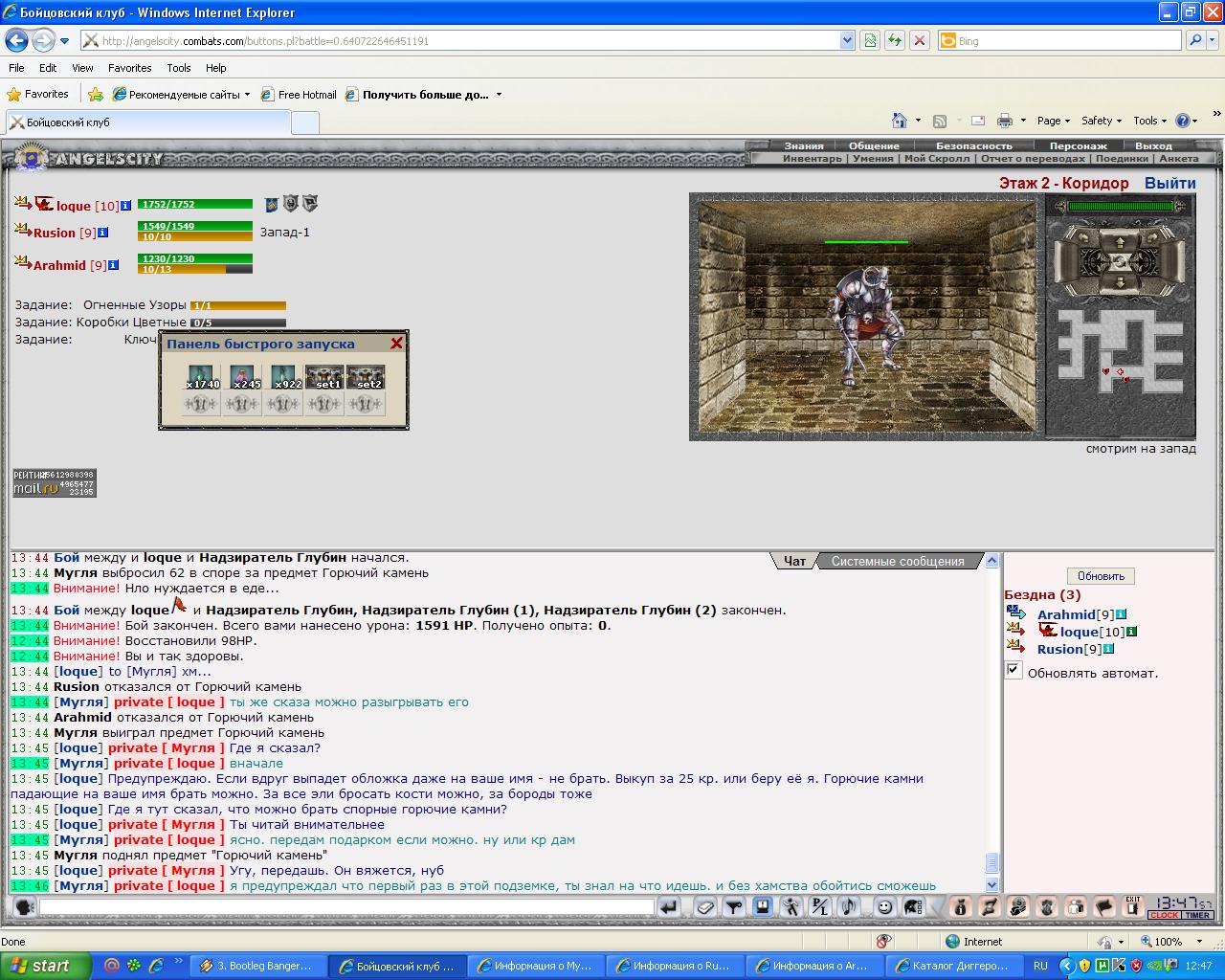Click the CLOCK label under the timer
Image resolution: width=1225 pixels, height=980 pixels.
pos(1164,915)
